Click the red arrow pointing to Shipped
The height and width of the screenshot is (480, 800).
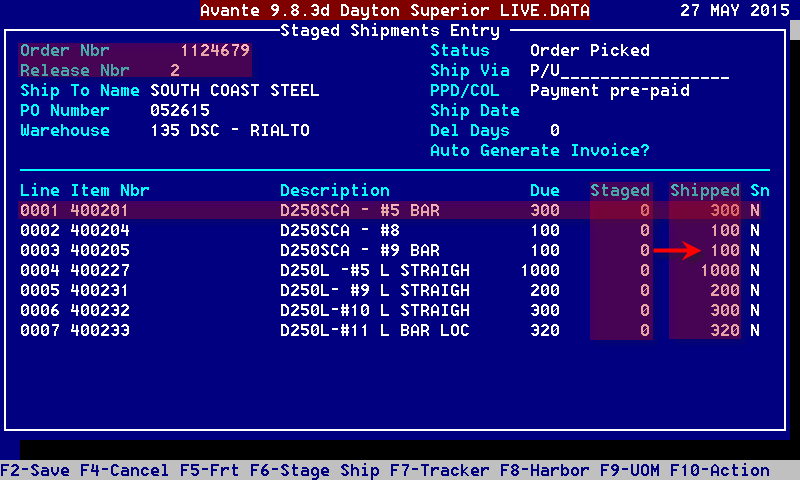676,250
